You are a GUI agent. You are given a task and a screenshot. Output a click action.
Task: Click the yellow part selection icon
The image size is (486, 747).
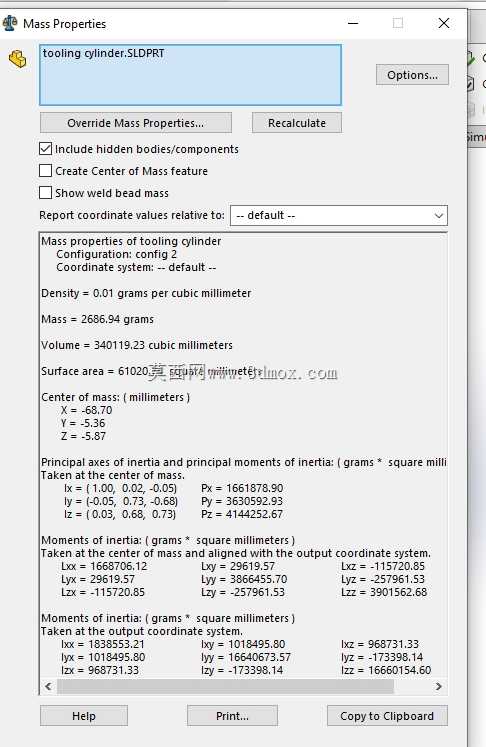click(x=18, y=59)
